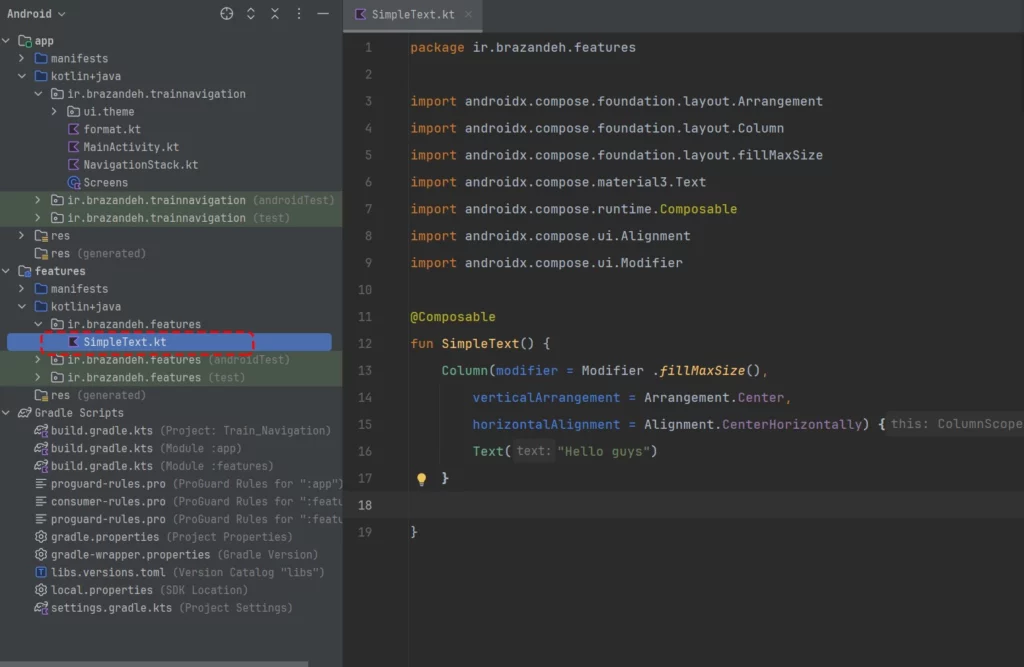Click the Collapse All icon in project panel
The image size is (1024, 667).
pos(275,14)
